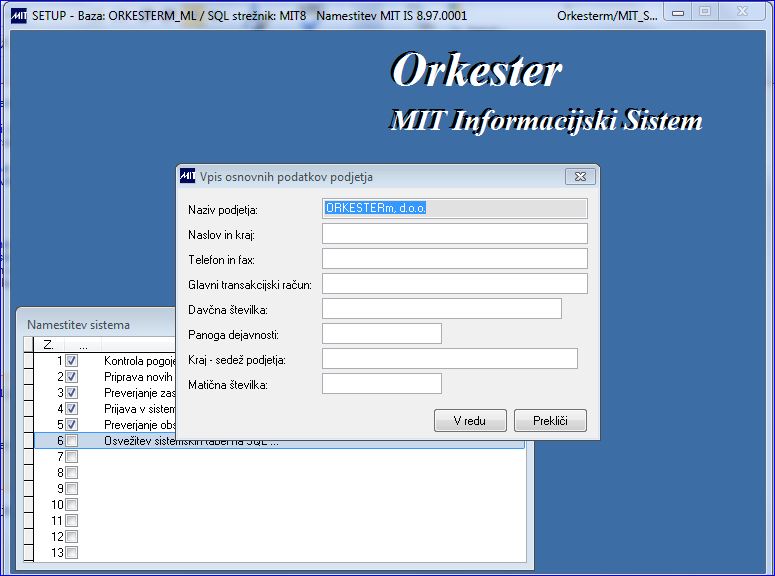Image resolution: width=775 pixels, height=576 pixels.
Task: Close the SETUP main window
Action: click(742, 12)
